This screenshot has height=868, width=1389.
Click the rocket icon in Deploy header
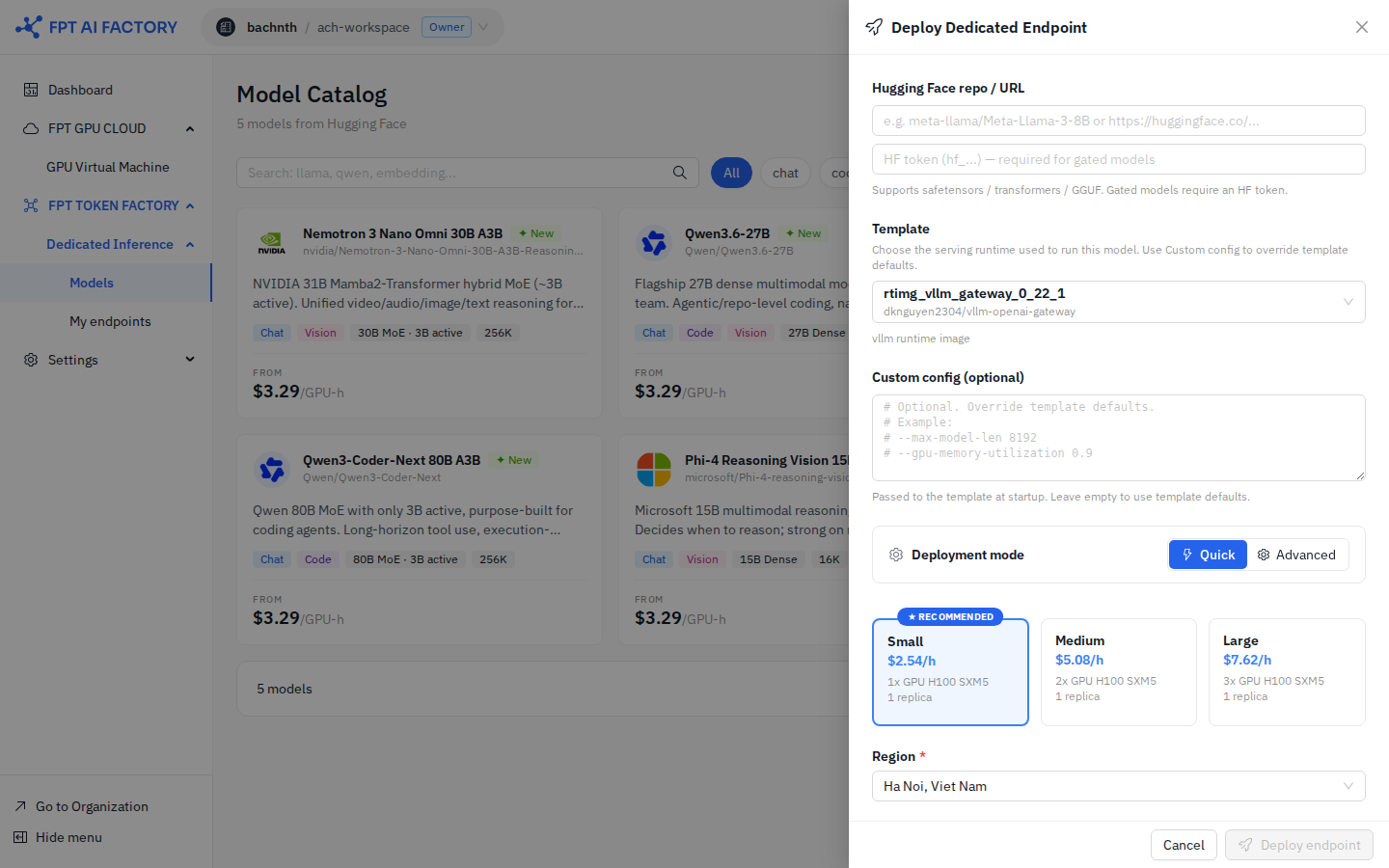tap(874, 27)
